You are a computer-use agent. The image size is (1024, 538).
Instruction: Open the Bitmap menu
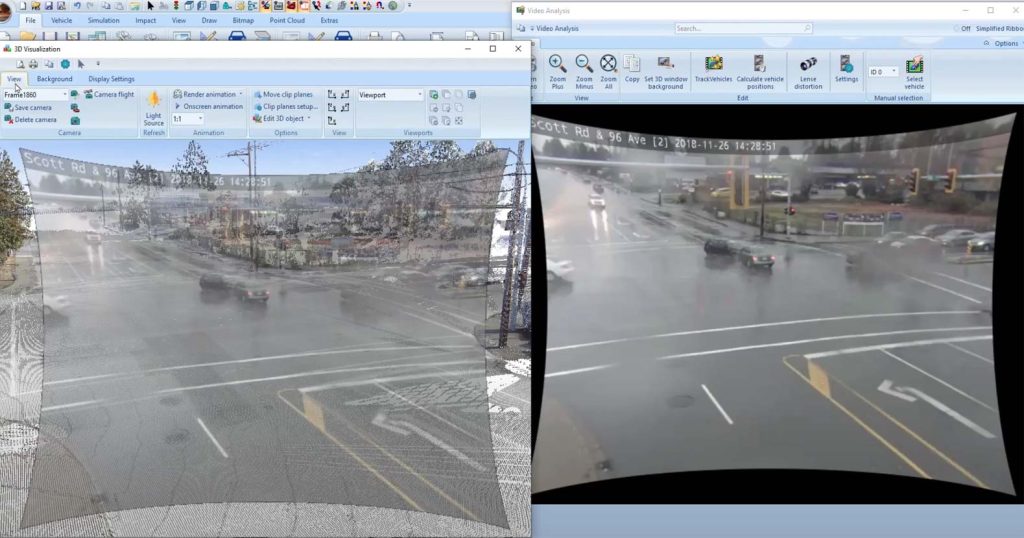tap(243, 20)
